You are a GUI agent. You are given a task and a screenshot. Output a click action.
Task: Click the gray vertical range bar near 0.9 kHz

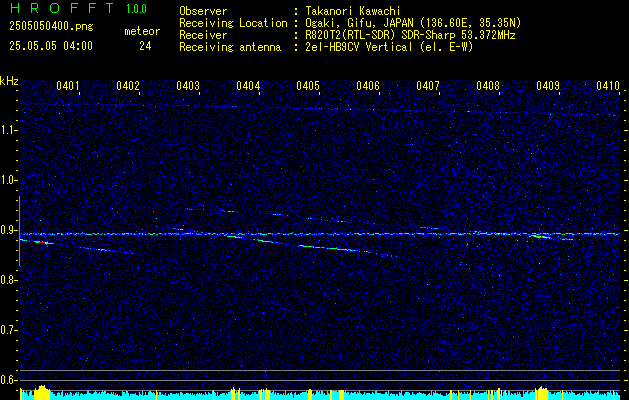click(x=20, y=231)
